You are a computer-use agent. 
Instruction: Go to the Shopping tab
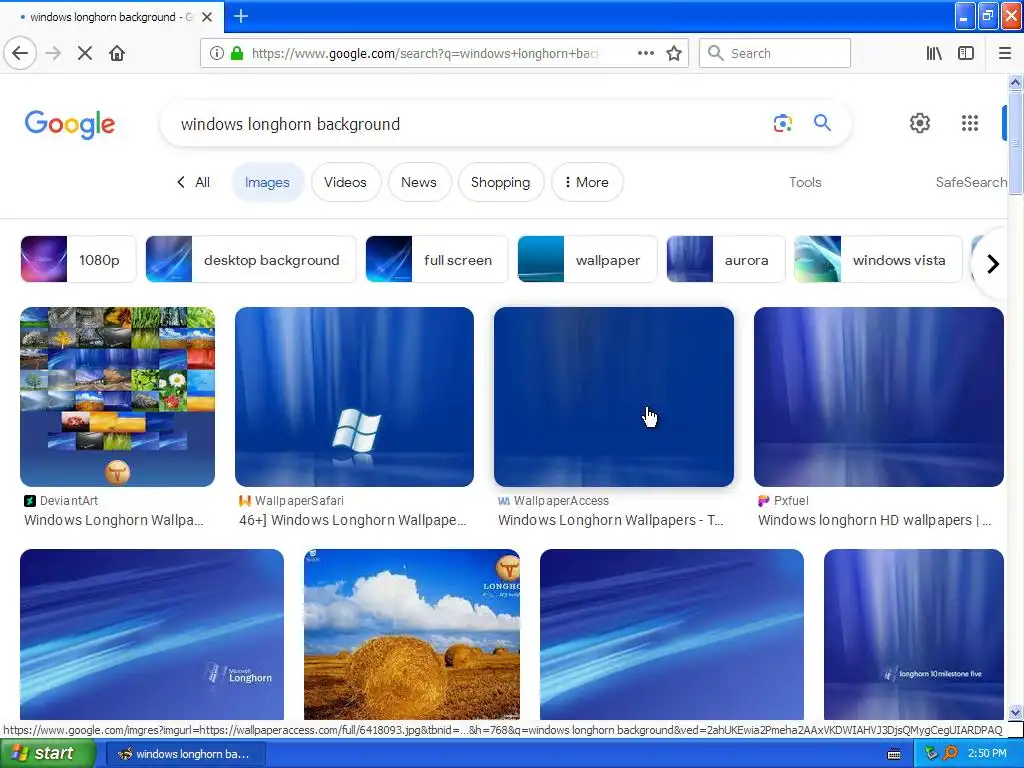coord(500,182)
